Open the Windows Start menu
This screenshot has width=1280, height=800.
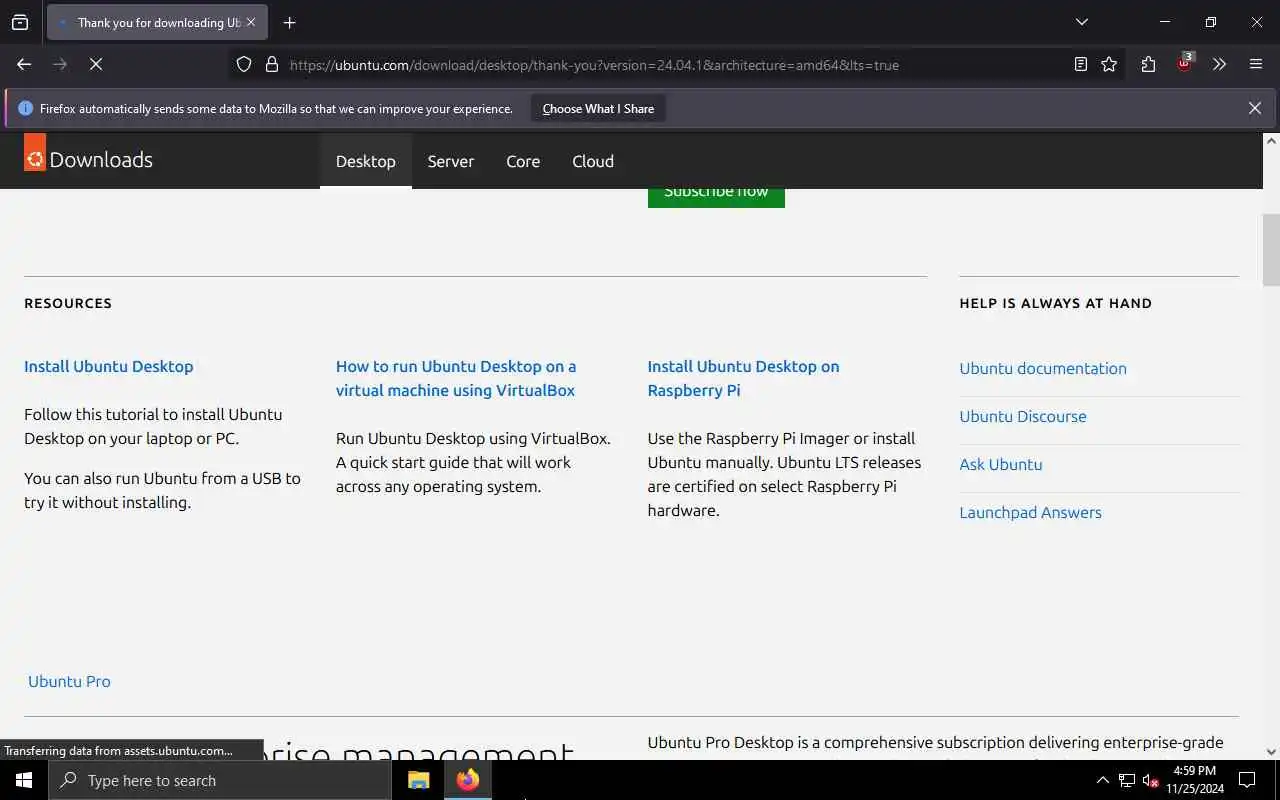pos(24,780)
